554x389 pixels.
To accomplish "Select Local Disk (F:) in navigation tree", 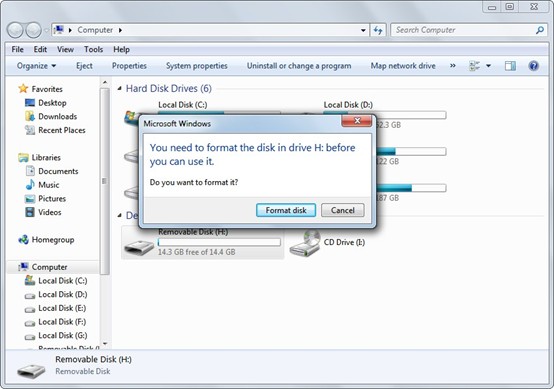I will point(62,322).
